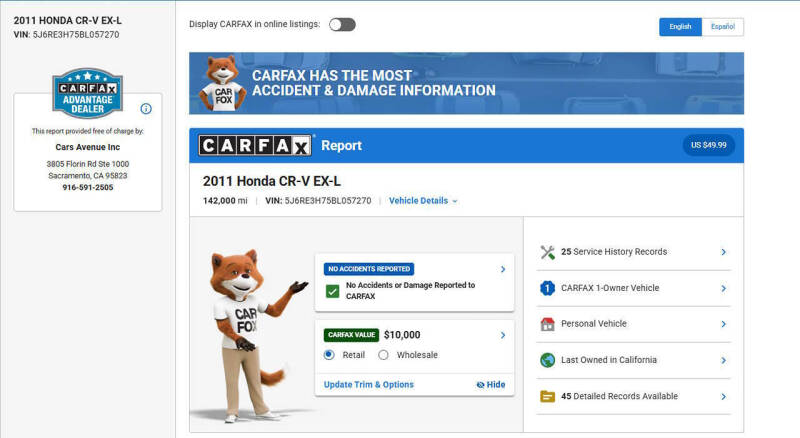Screen dimensions: 800x438
Task: Toggle Display CARFAX in online listings switch
Action: (342, 25)
